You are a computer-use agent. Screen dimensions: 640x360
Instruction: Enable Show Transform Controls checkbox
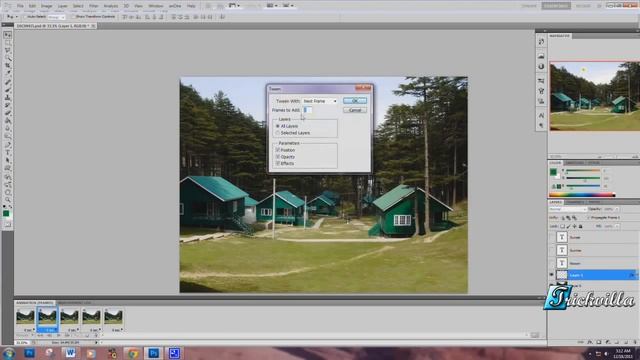pyautogui.click(x=73, y=17)
